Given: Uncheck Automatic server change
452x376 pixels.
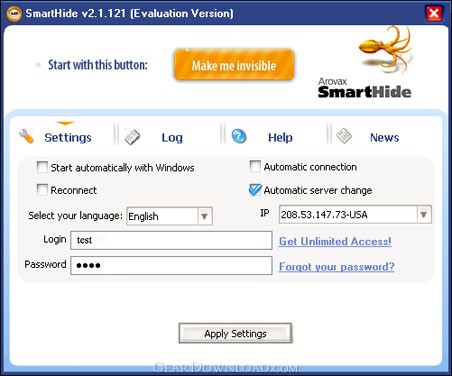Looking at the screenshot, I should click(x=255, y=190).
